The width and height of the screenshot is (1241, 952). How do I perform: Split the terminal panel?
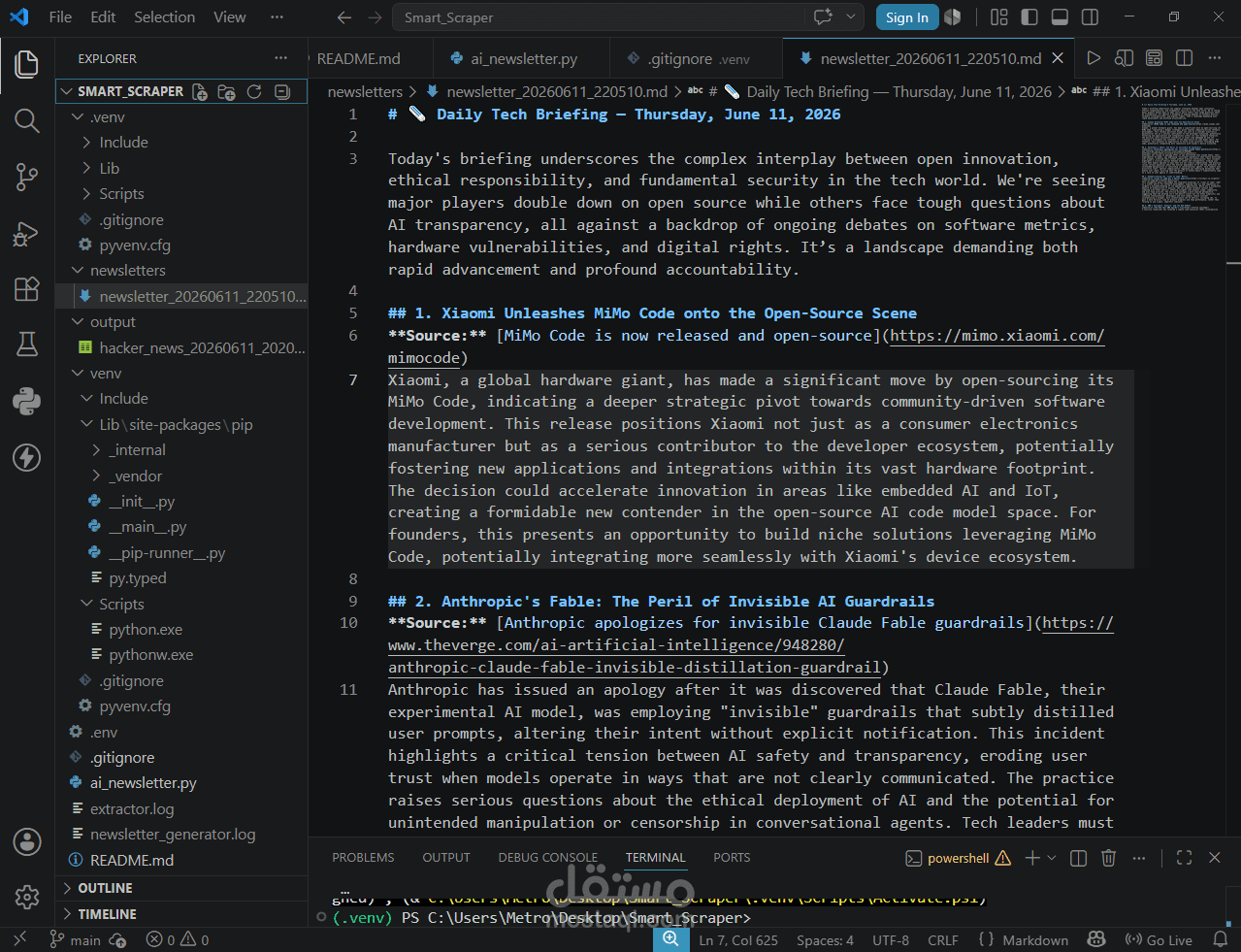(x=1078, y=858)
